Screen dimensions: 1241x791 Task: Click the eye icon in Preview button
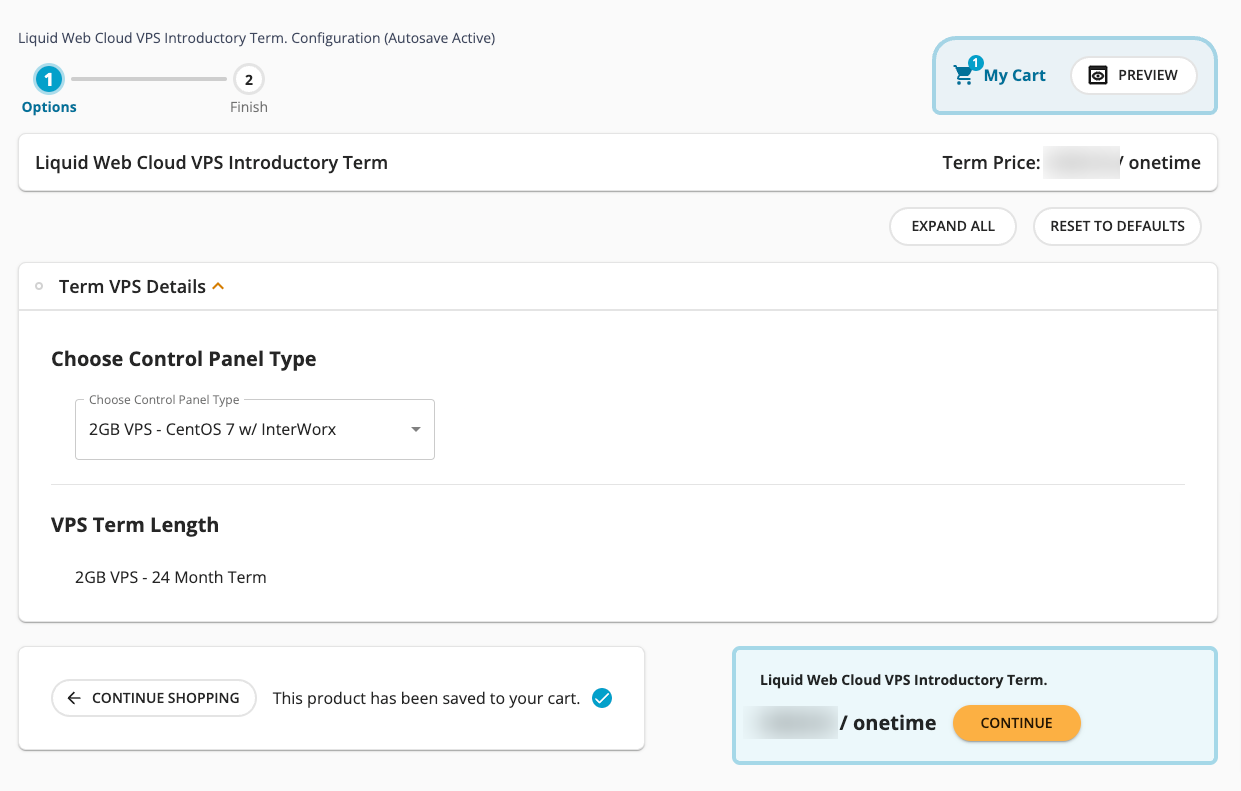tap(1097, 75)
